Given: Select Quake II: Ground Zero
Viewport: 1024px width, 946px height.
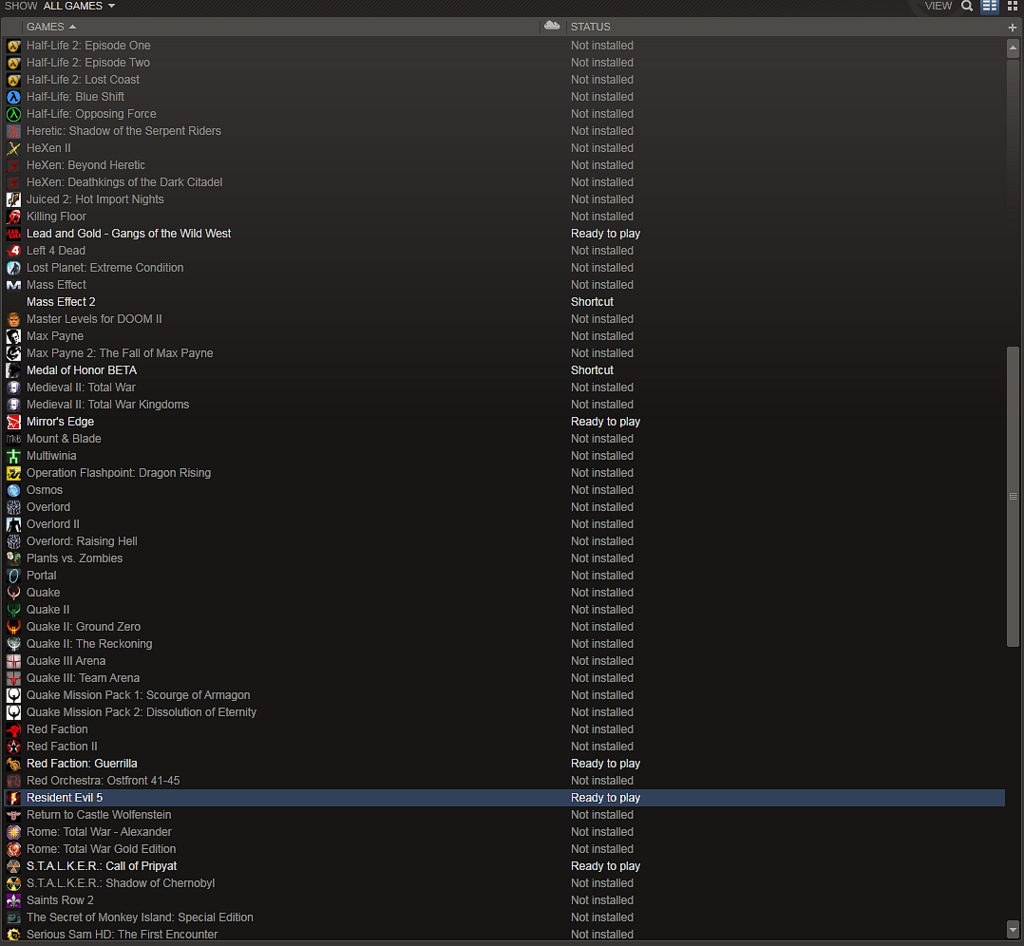Looking at the screenshot, I should [83, 627].
